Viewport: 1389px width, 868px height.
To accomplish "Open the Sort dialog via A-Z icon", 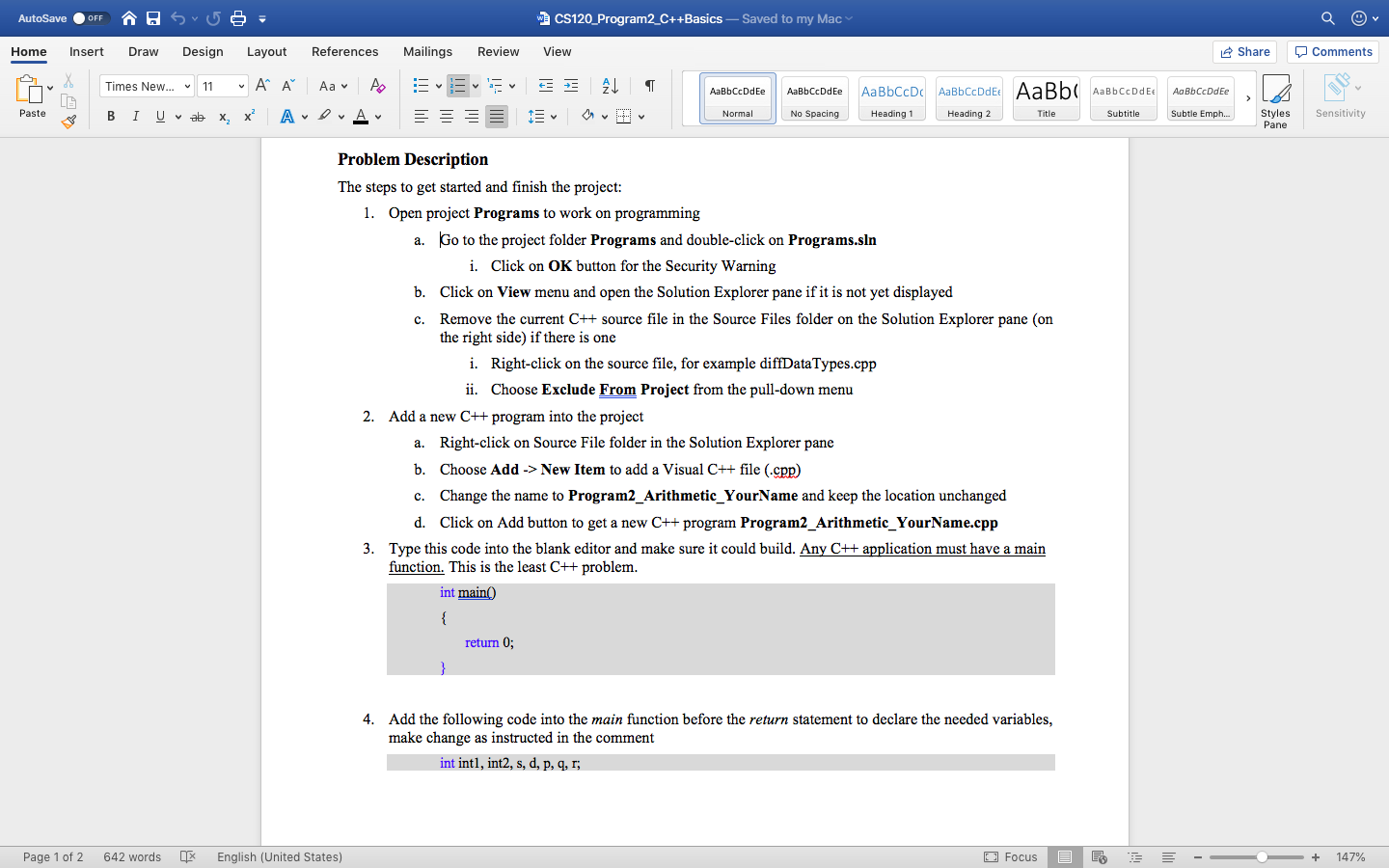I will 609,85.
